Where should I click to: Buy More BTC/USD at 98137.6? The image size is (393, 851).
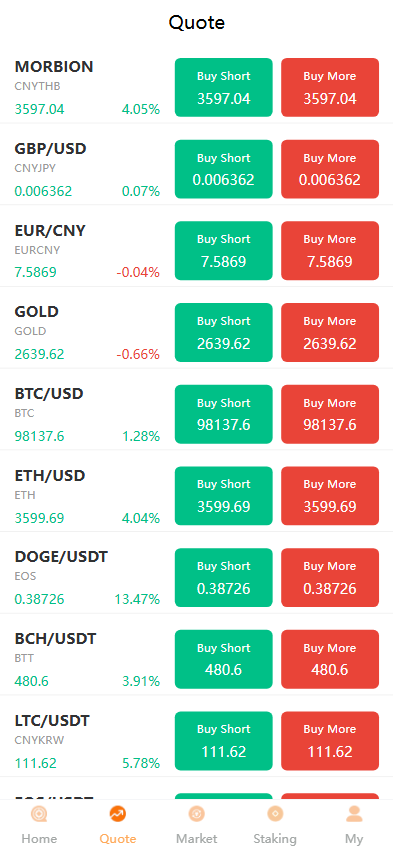pos(330,414)
